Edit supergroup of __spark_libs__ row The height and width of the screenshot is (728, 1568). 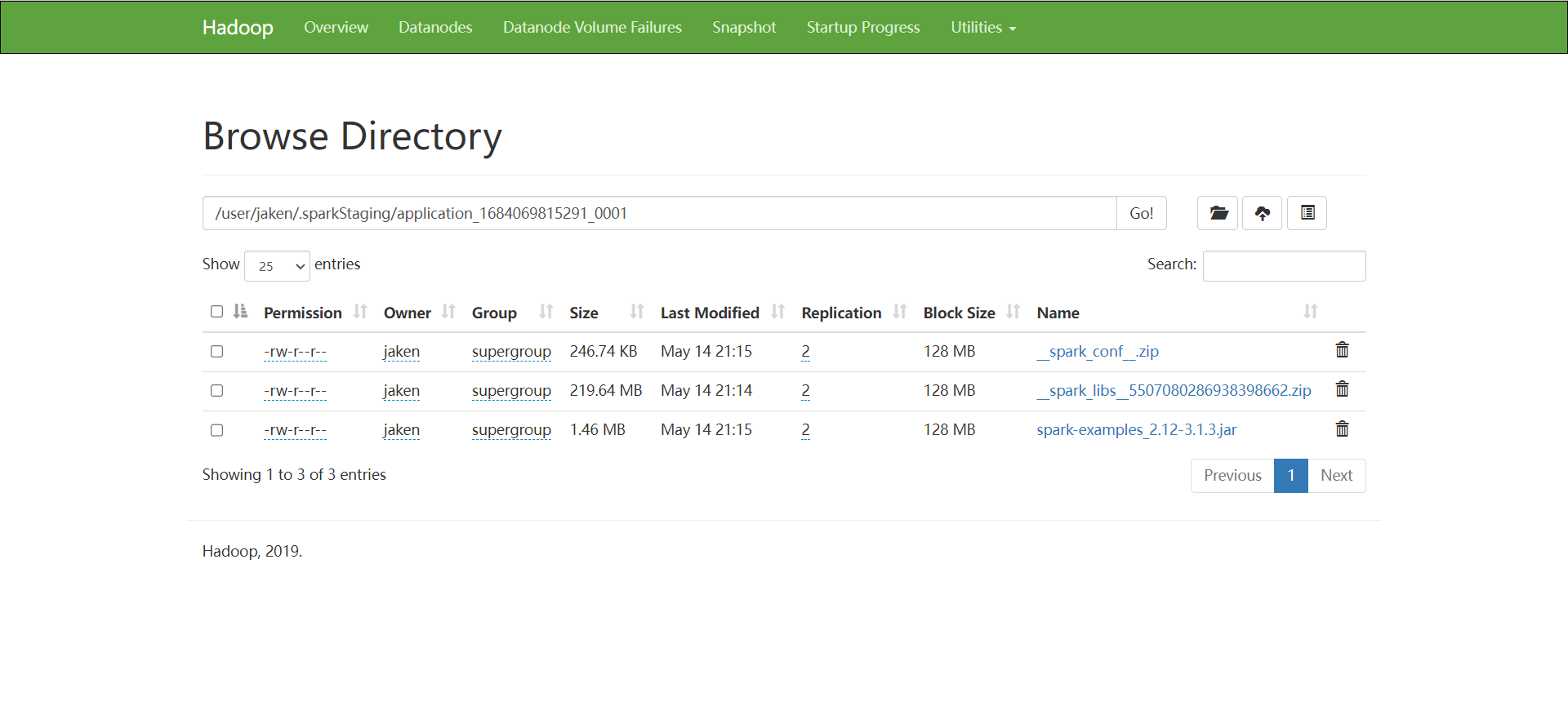511,391
